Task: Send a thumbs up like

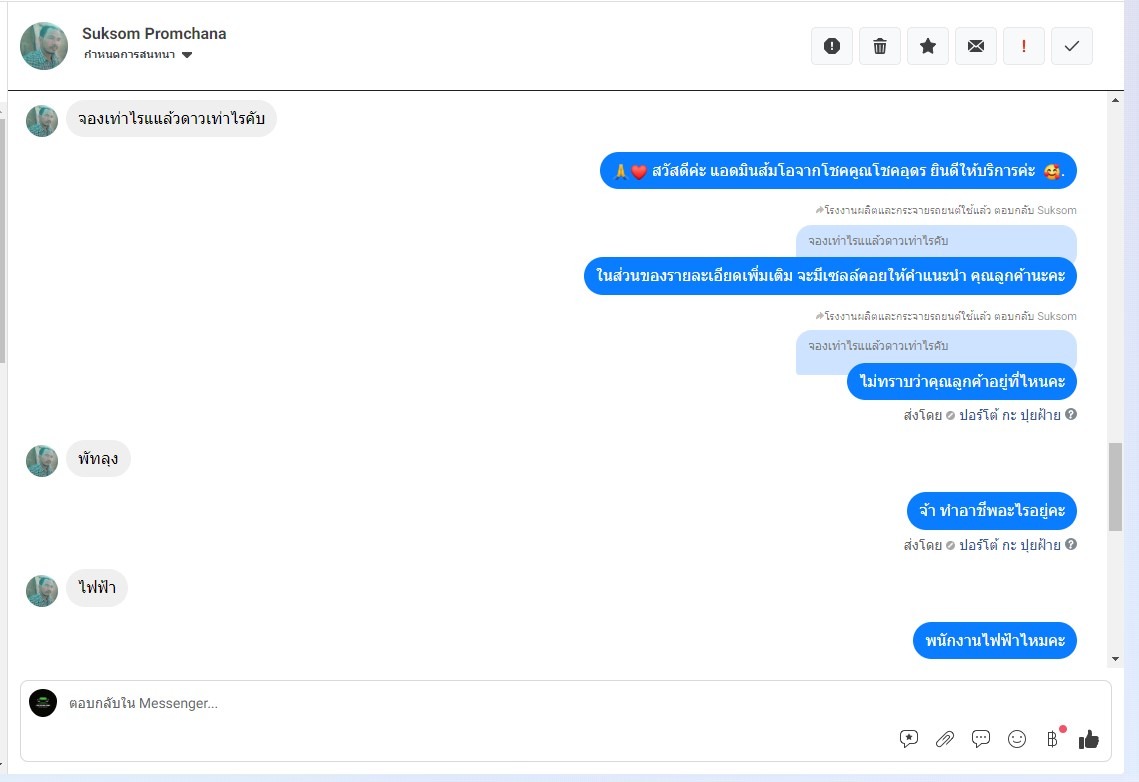Action: [1088, 739]
